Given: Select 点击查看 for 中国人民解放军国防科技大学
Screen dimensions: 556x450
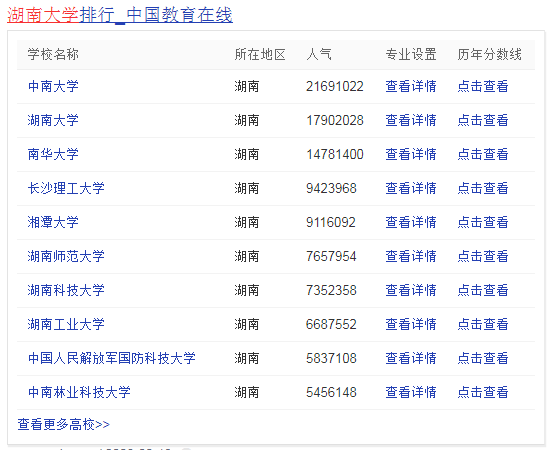Looking at the screenshot, I should click(483, 359).
